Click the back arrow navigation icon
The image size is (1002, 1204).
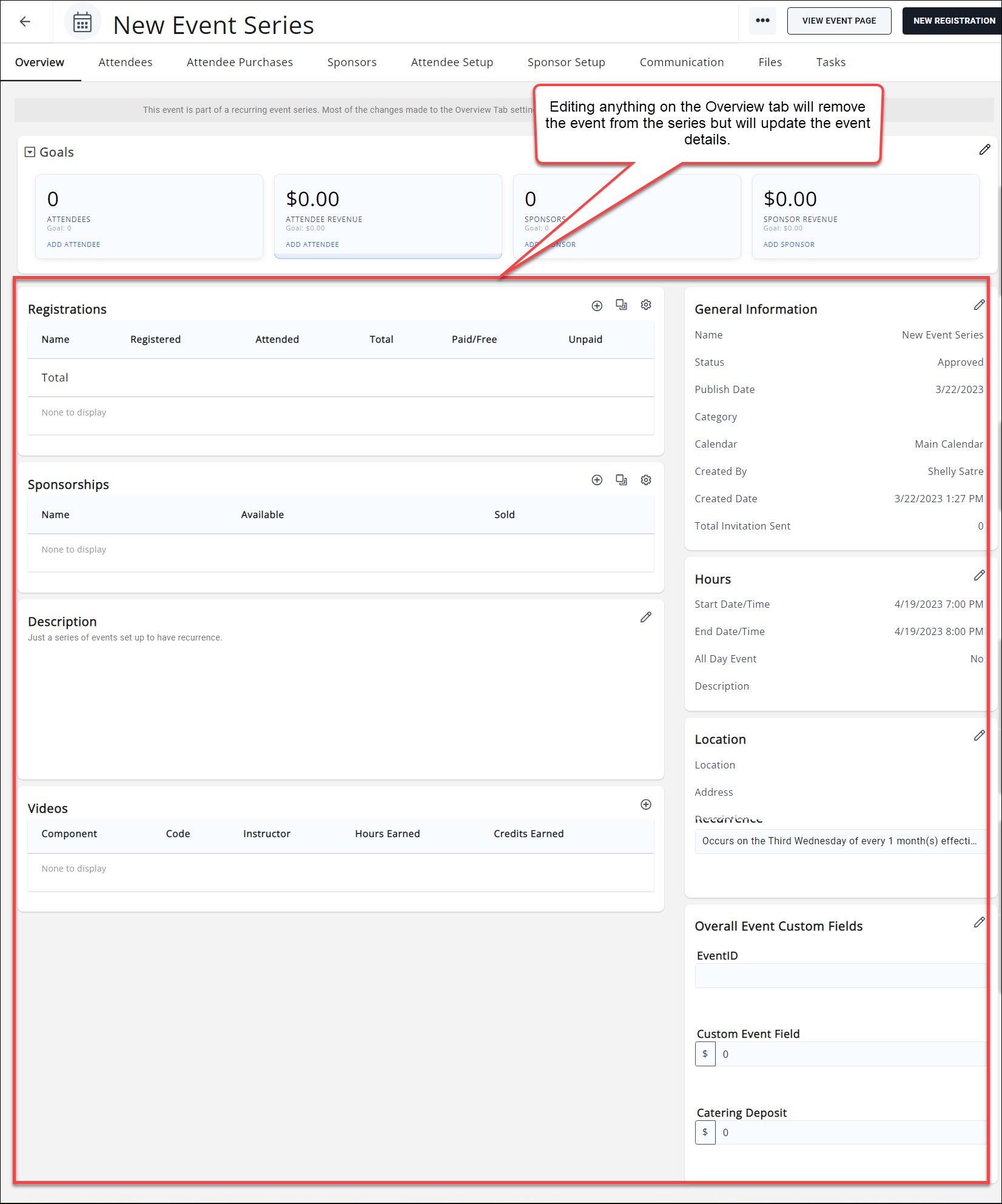(25, 21)
